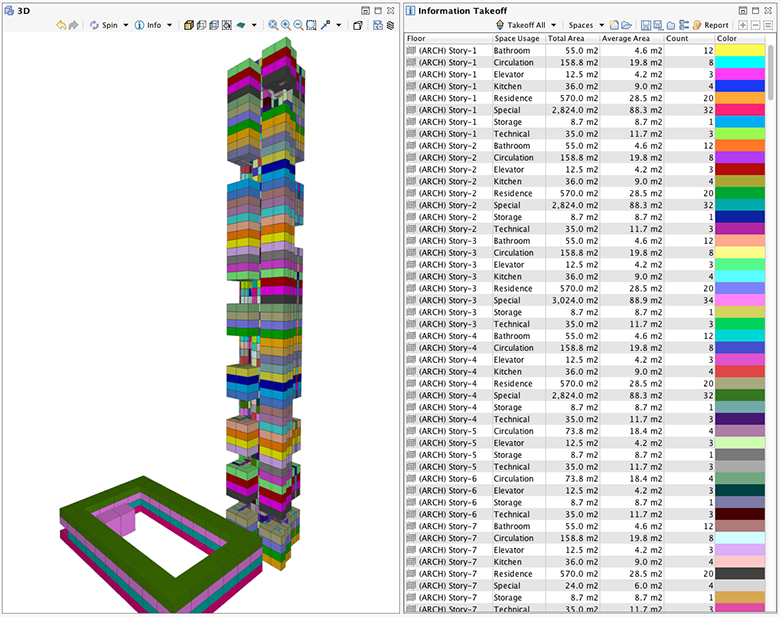Click the Info button in 3D toolbar
Screen dimensions: 780x617
[x=148, y=25]
